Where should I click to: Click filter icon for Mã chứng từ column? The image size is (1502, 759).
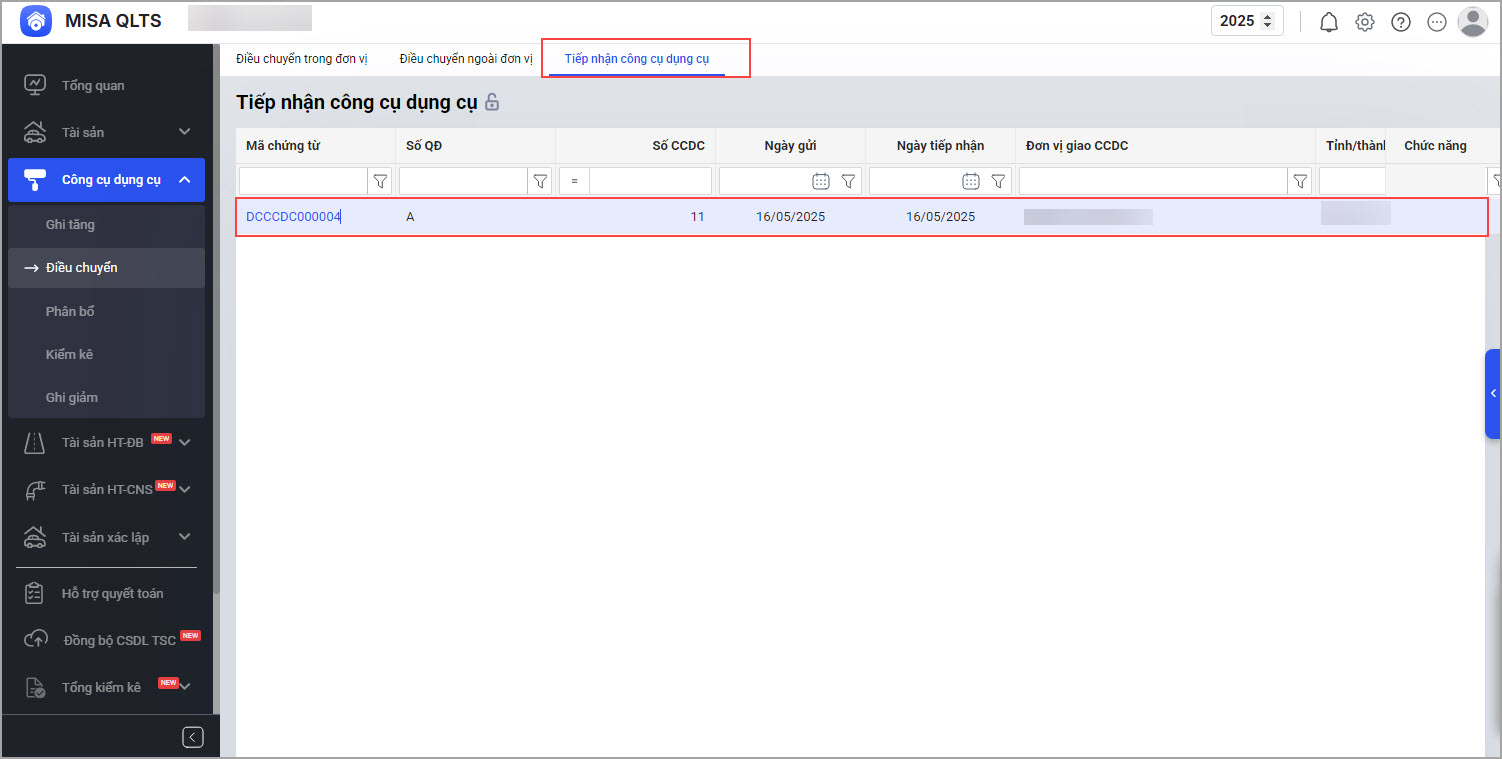coord(380,181)
